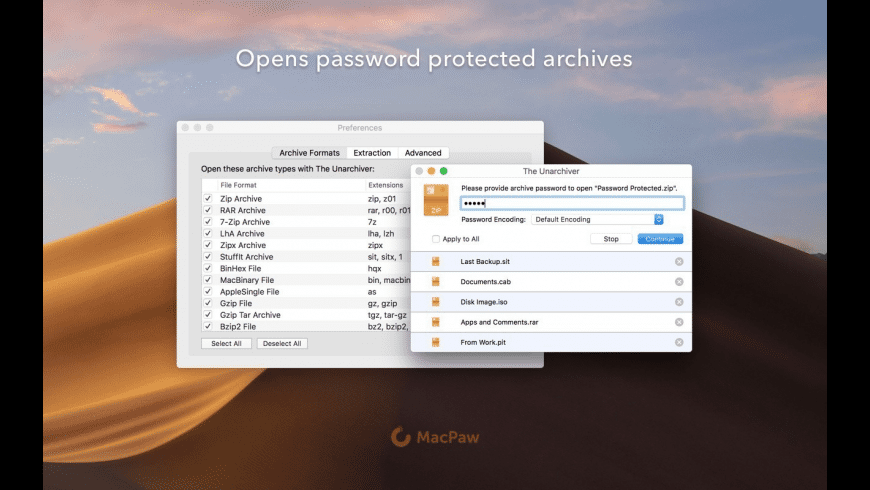Uncheck Gzip Tar Archive format

coord(208,315)
